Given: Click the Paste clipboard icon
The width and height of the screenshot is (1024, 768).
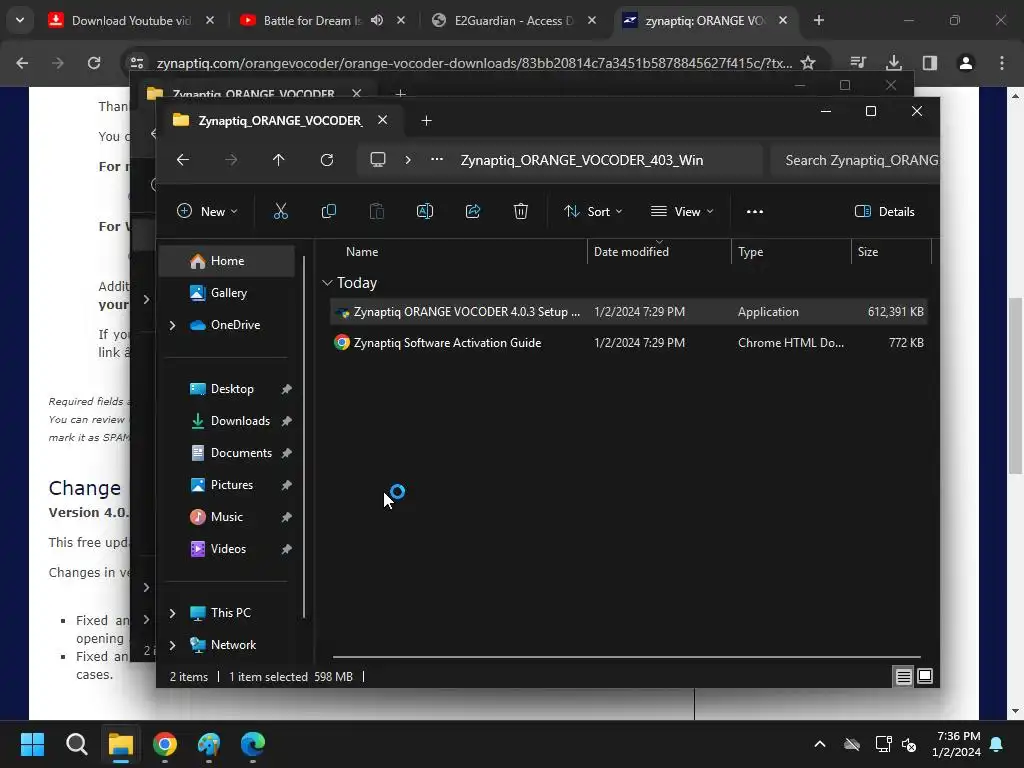Looking at the screenshot, I should (x=377, y=211).
